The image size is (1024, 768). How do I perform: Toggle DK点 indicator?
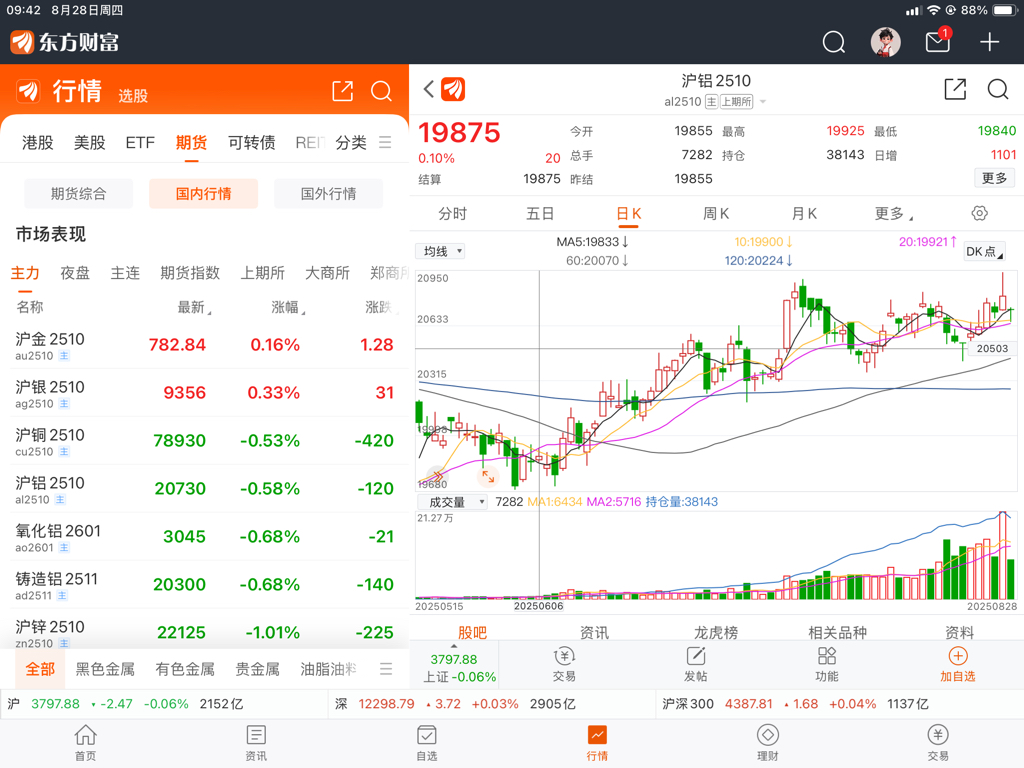tap(984, 251)
